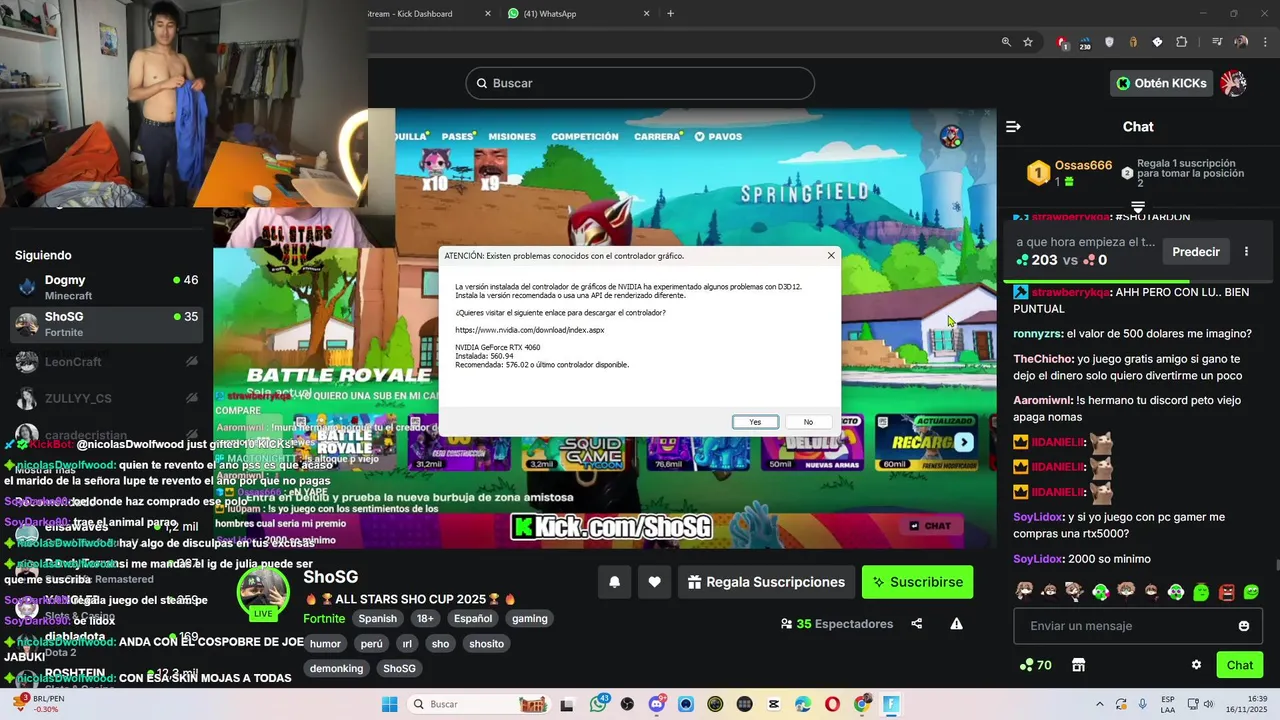The width and height of the screenshot is (1280, 720).
Task: Report the stream with the warning triangle icon
Action: (956, 624)
